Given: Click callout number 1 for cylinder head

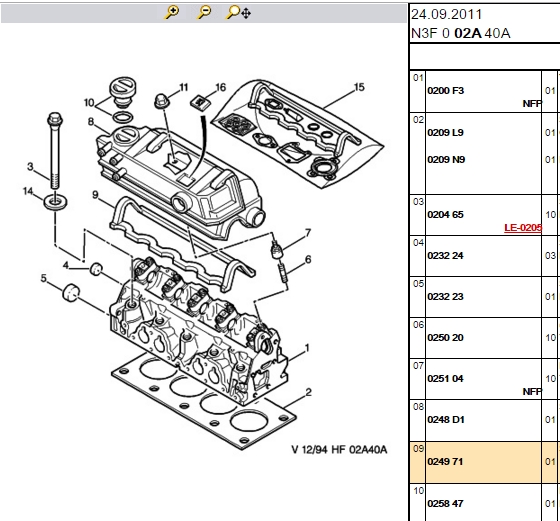Looking at the screenshot, I should point(307,347).
